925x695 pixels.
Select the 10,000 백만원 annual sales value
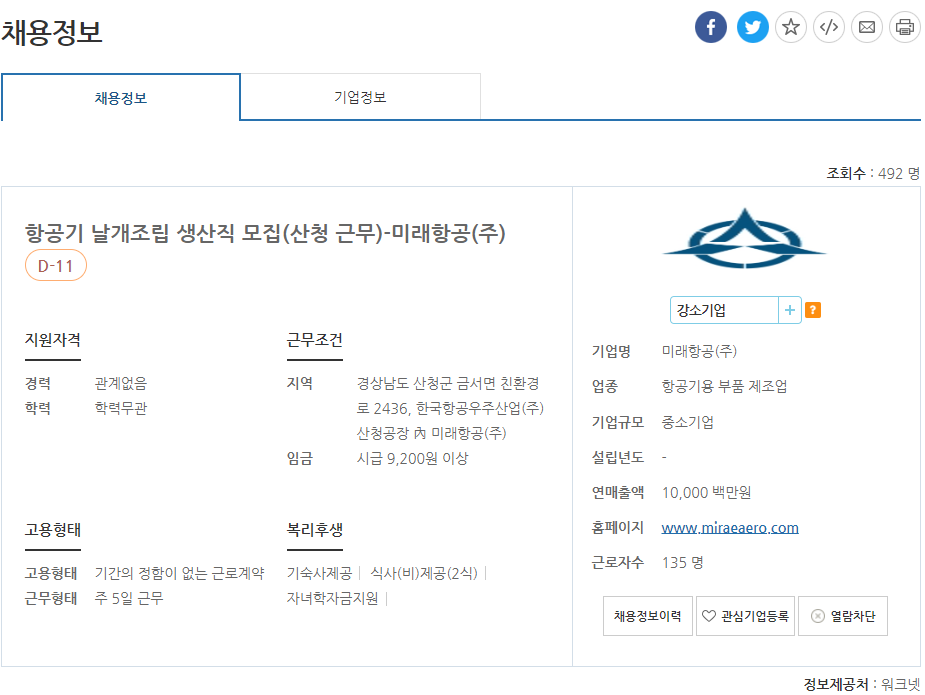pos(706,493)
